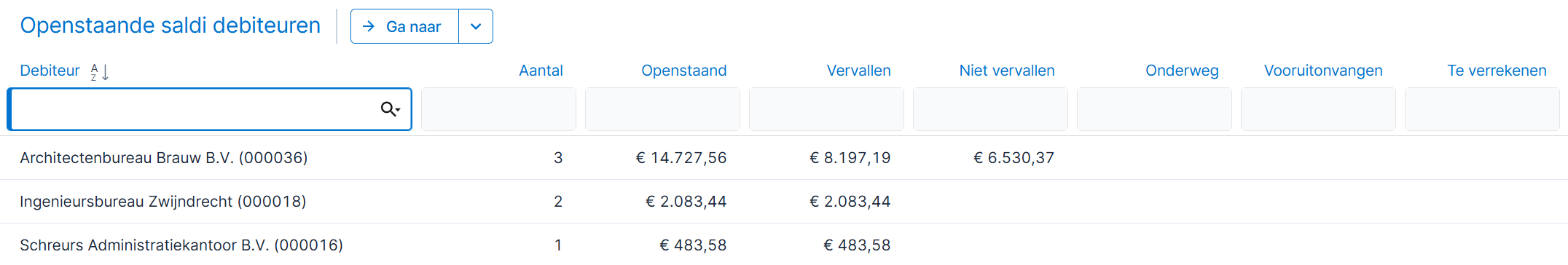Sort by the Vervallen column header

click(858, 71)
